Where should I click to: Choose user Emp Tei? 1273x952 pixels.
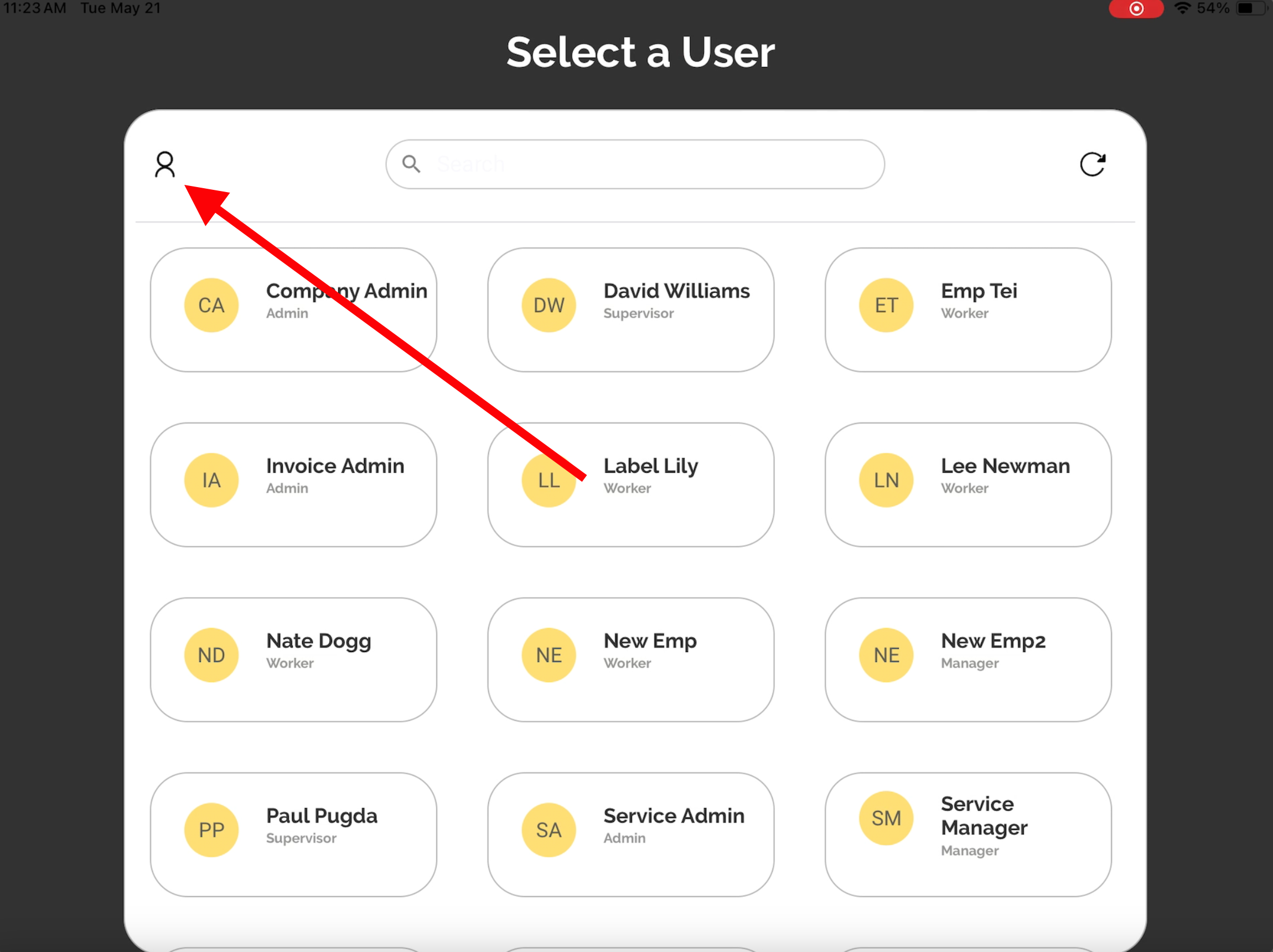(x=968, y=309)
